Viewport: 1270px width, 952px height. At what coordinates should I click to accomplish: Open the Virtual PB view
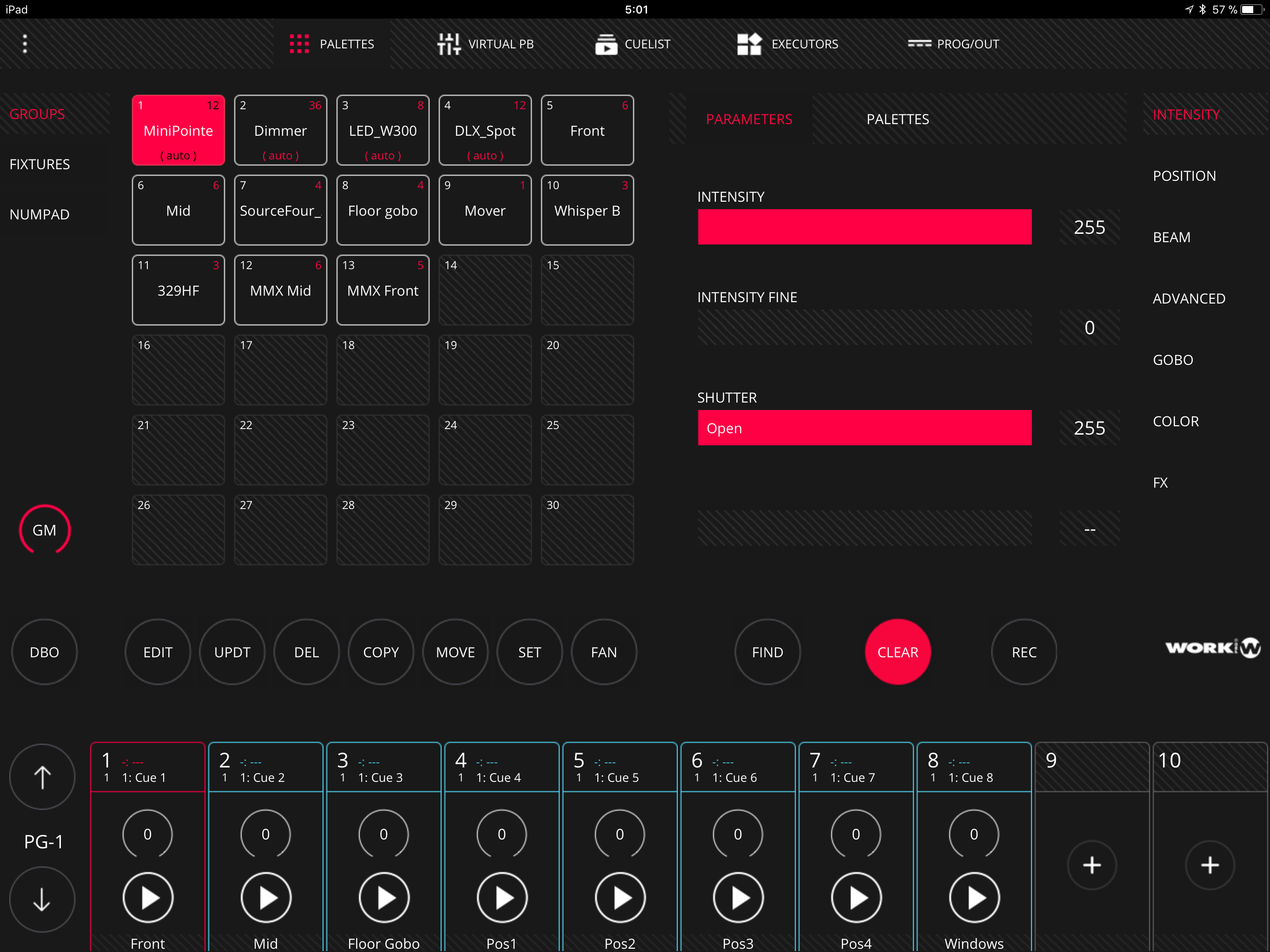point(485,44)
